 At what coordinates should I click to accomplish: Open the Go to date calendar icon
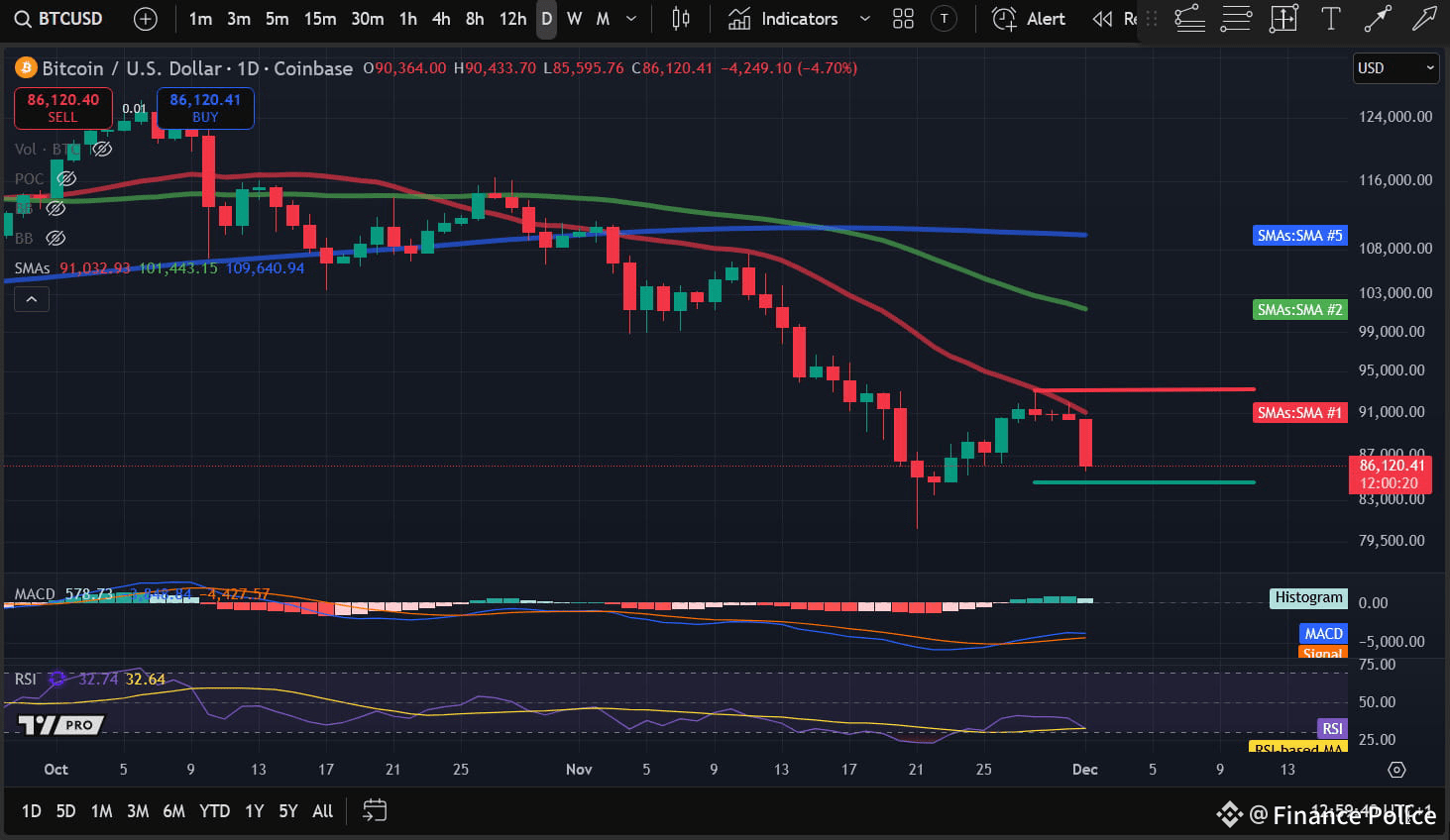coord(375,811)
